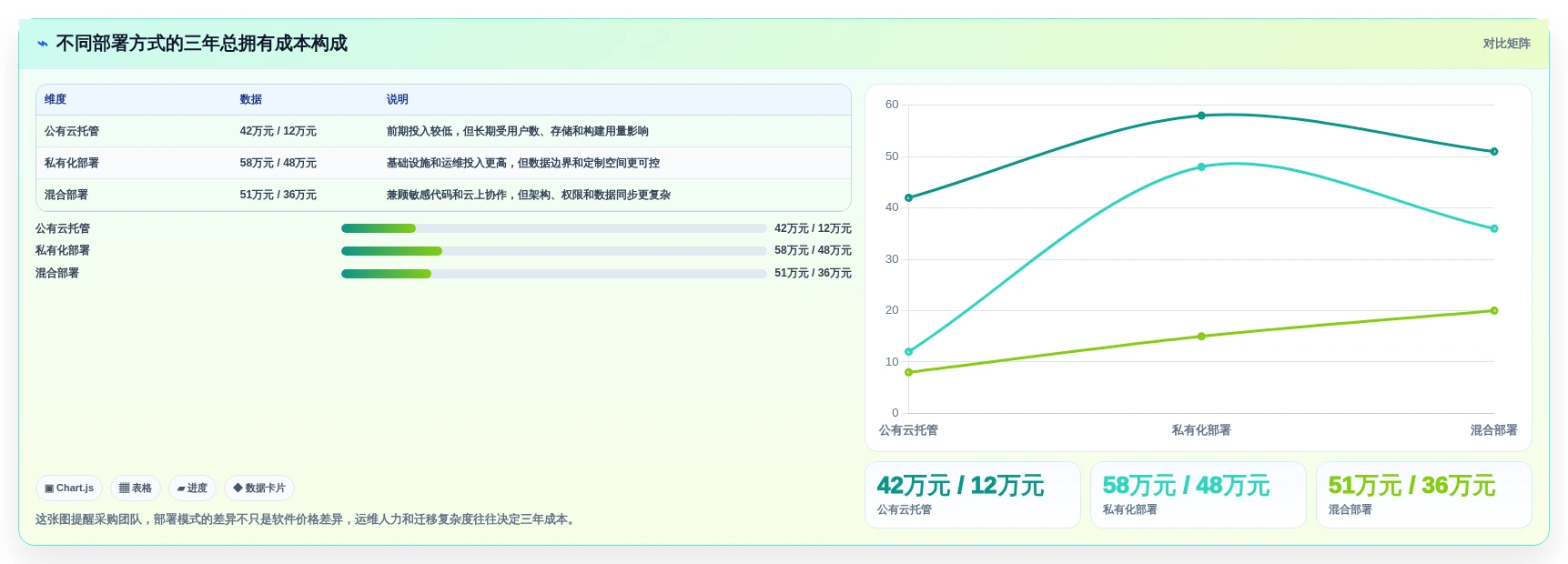
Task: Click x-axis label 公有云托管
Action: (x=908, y=430)
